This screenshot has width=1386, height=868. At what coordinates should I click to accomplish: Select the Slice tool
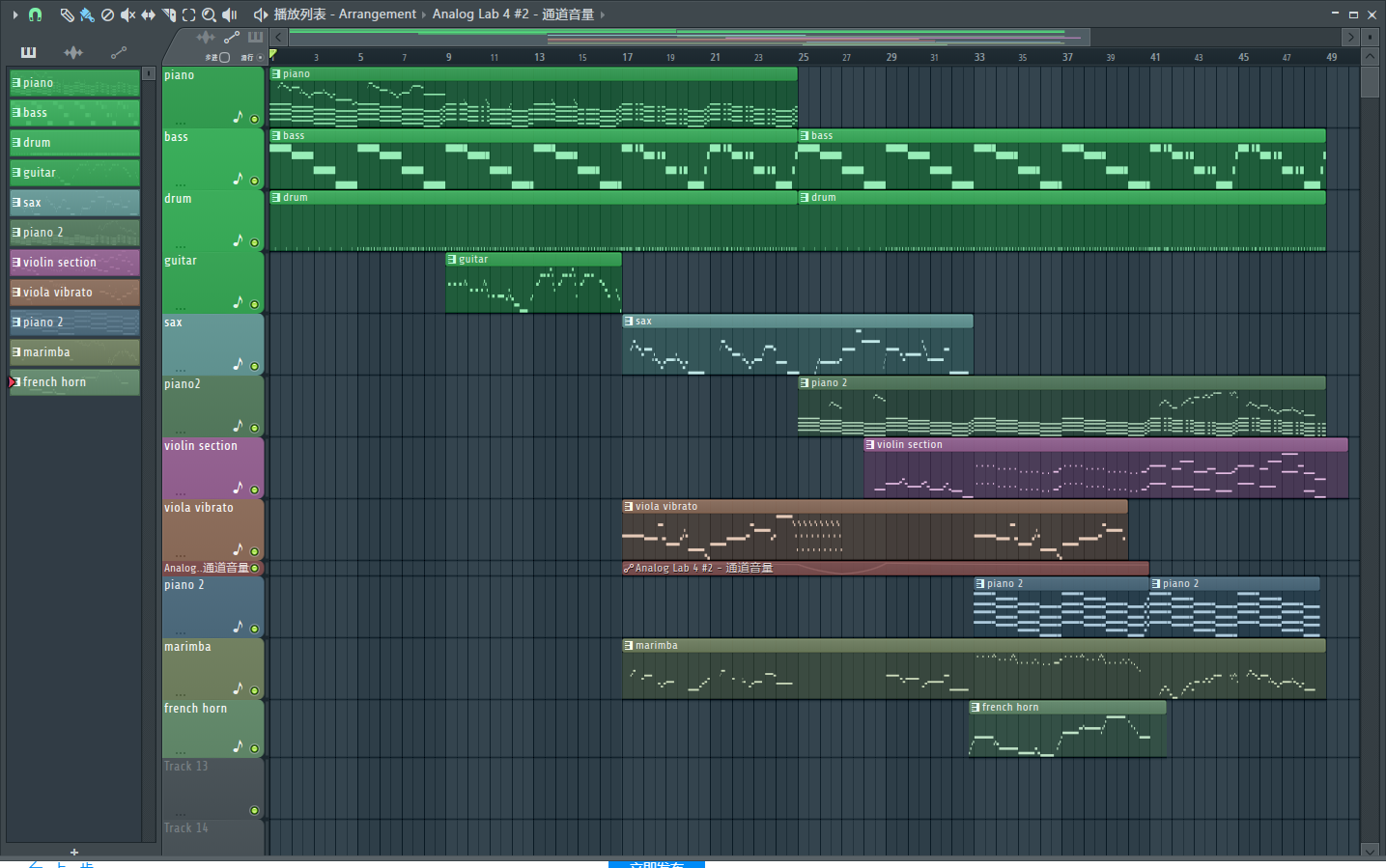pyautogui.click(x=169, y=14)
